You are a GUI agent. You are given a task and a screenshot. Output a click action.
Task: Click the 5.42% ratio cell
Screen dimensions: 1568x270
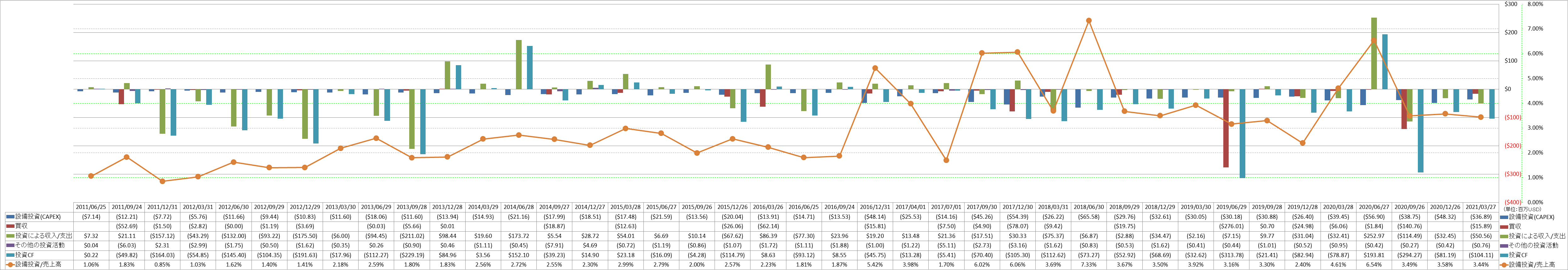click(x=875, y=265)
